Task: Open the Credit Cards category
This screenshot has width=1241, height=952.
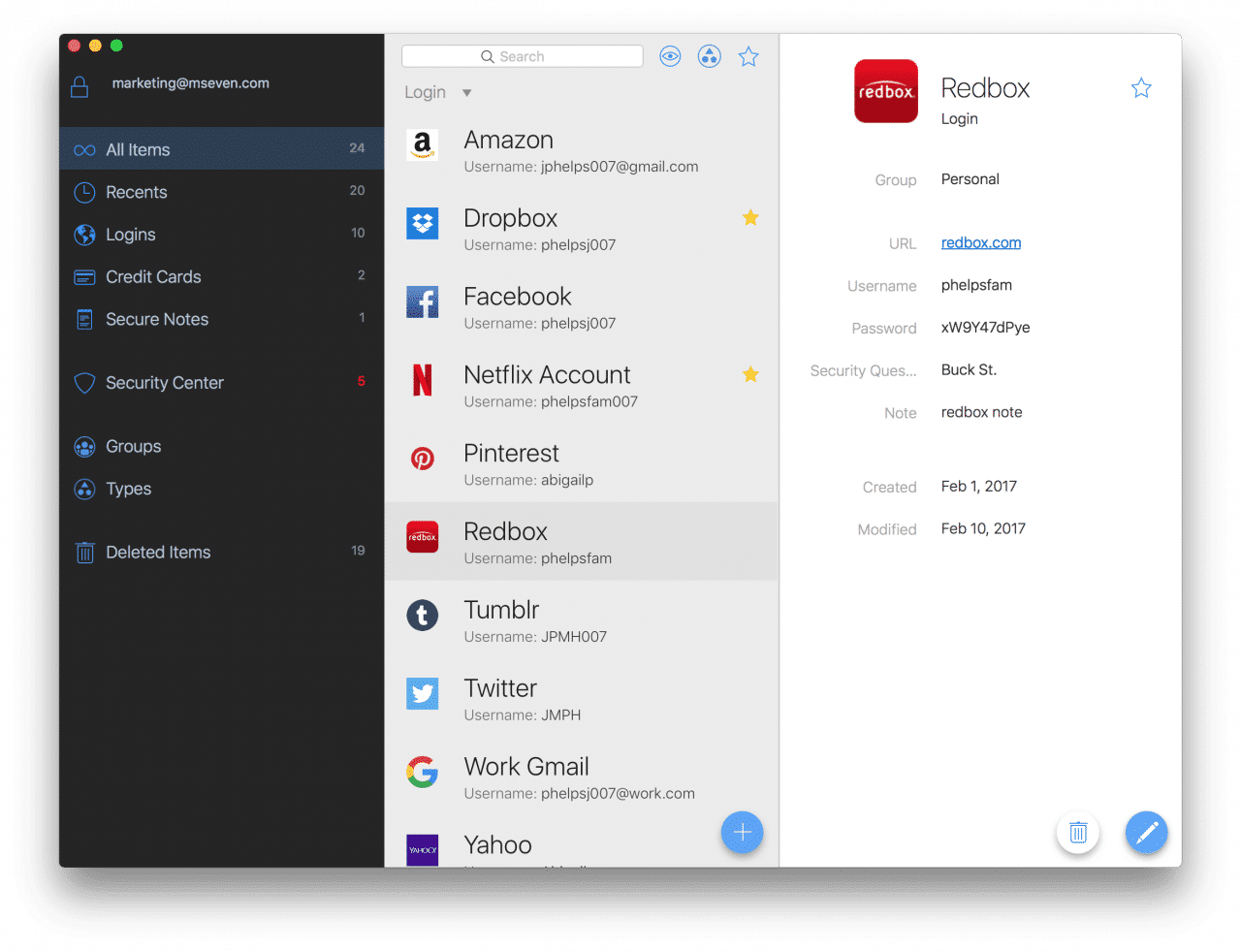Action: [x=222, y=277]
